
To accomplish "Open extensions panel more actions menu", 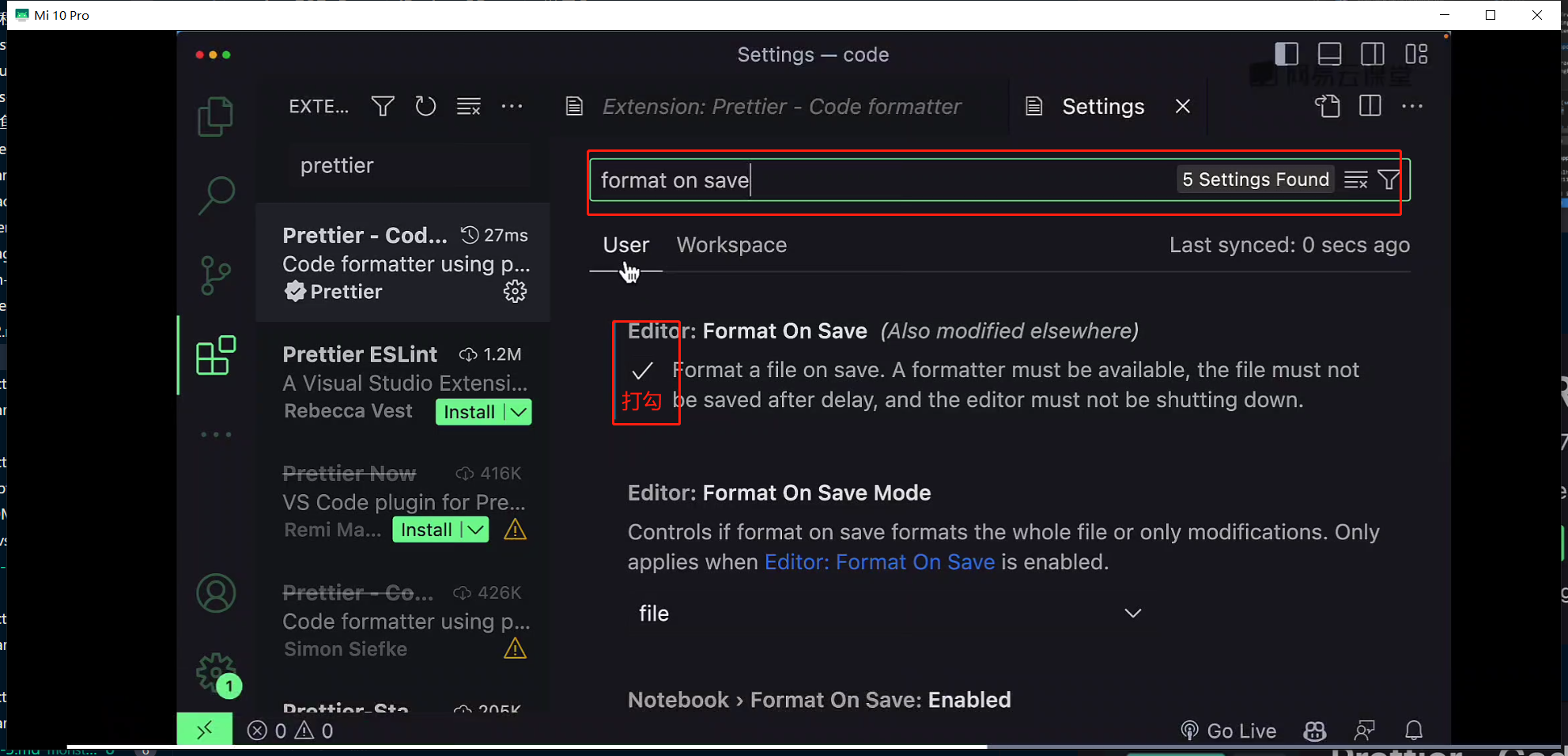I will click(x=512, y=106).
